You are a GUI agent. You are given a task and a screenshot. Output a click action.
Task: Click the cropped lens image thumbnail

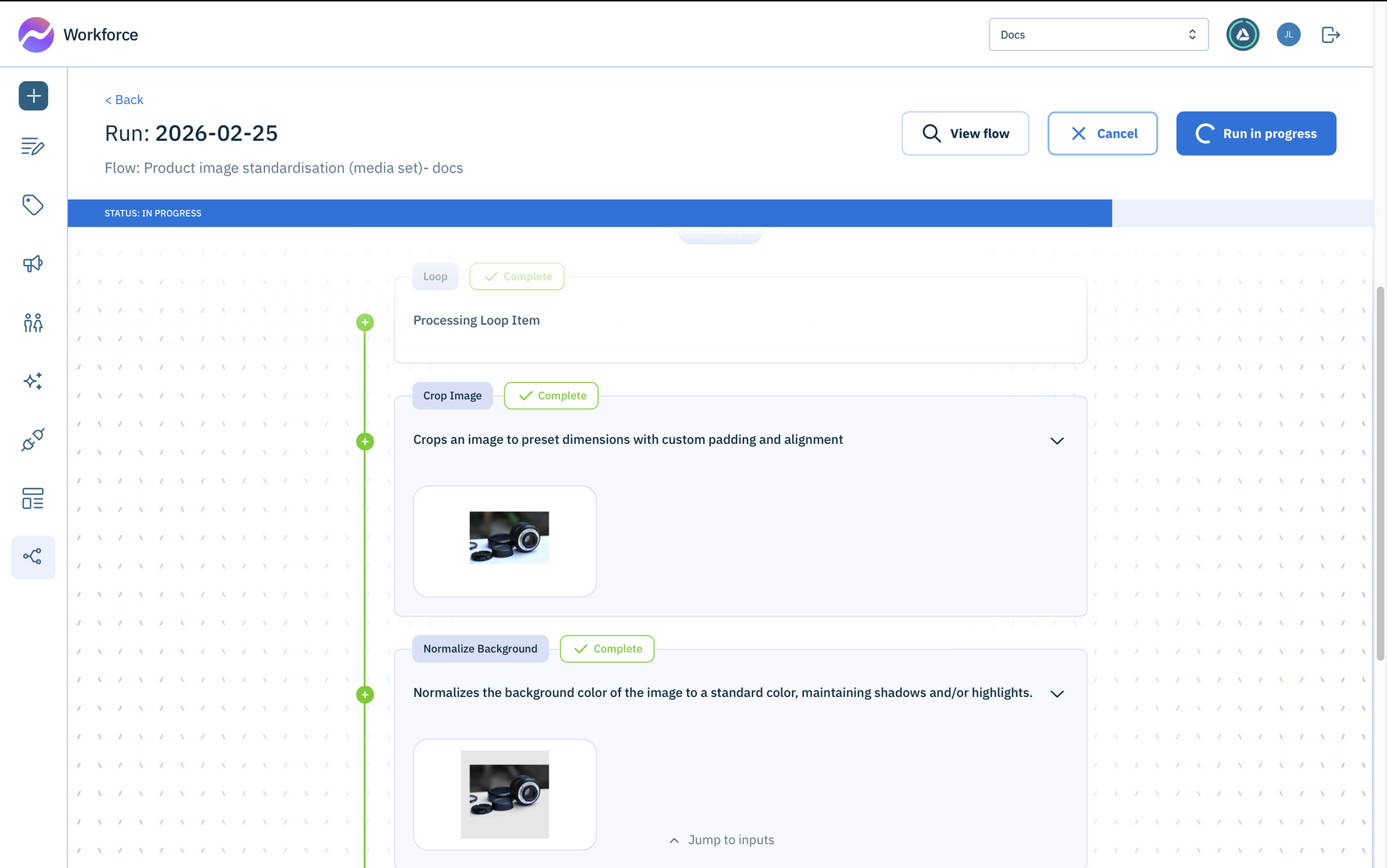coord(504,541)
